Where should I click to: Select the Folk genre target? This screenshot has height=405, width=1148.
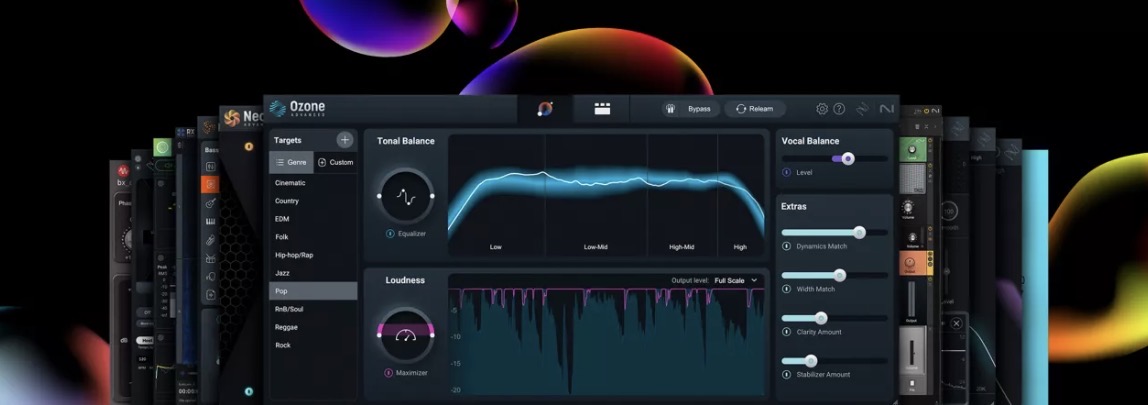pyautogui.click(x=313, y=237)
